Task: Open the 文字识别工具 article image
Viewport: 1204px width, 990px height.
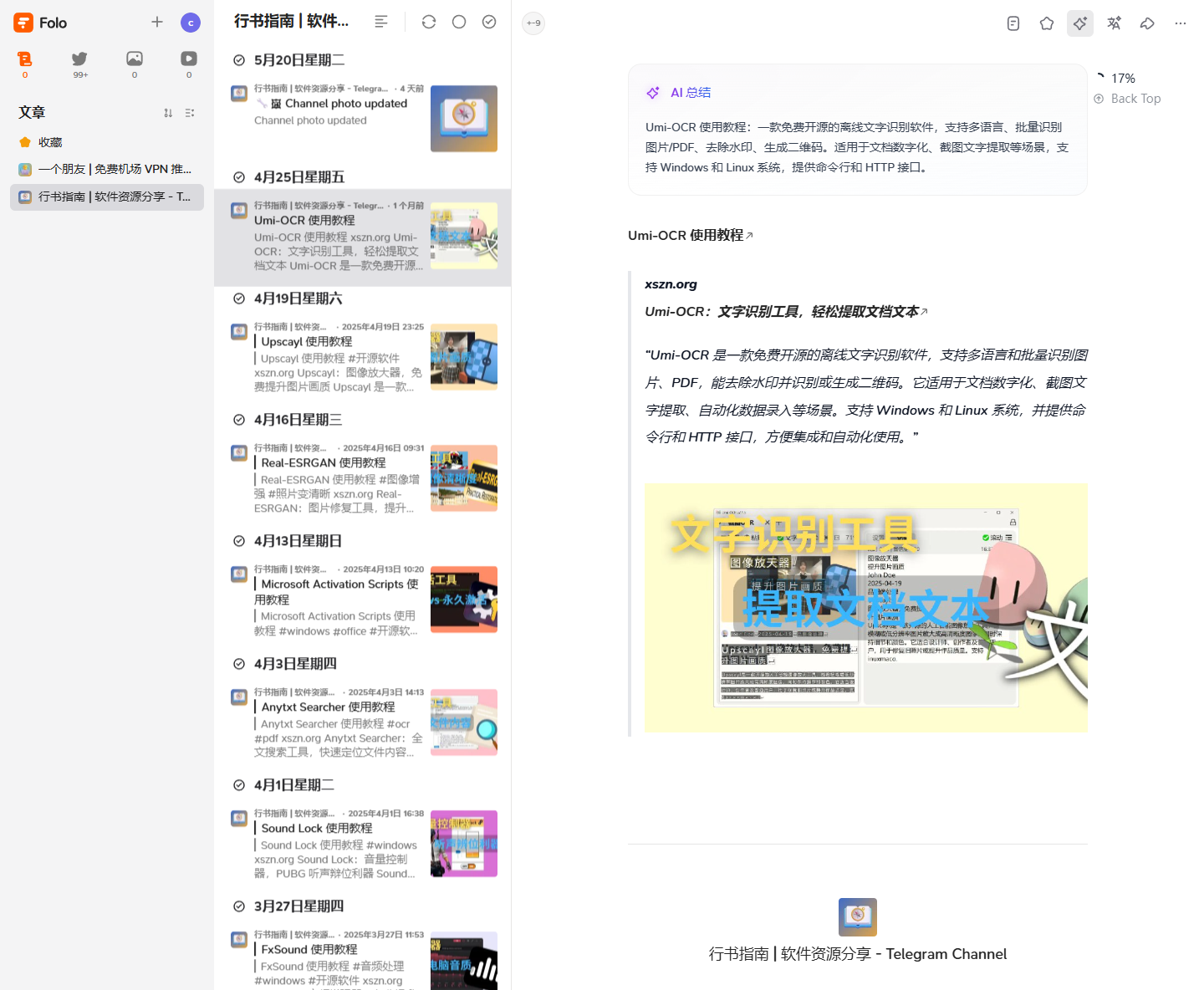Action: pyautogui.click(x=866, y=608)
